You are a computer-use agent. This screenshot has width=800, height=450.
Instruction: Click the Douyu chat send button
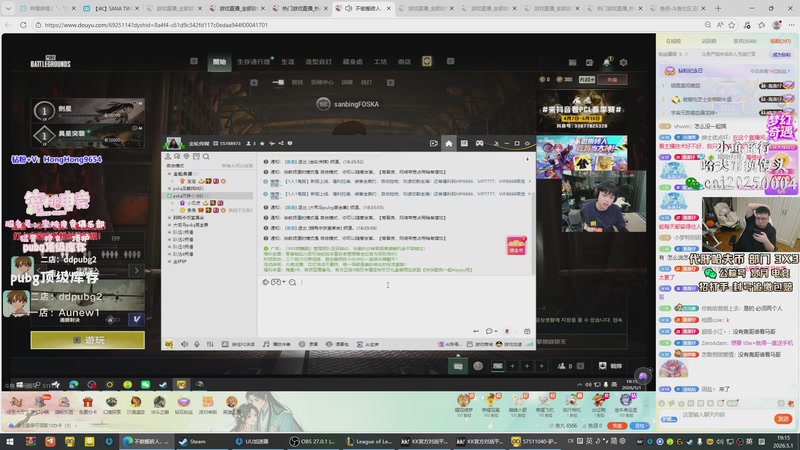783,419
